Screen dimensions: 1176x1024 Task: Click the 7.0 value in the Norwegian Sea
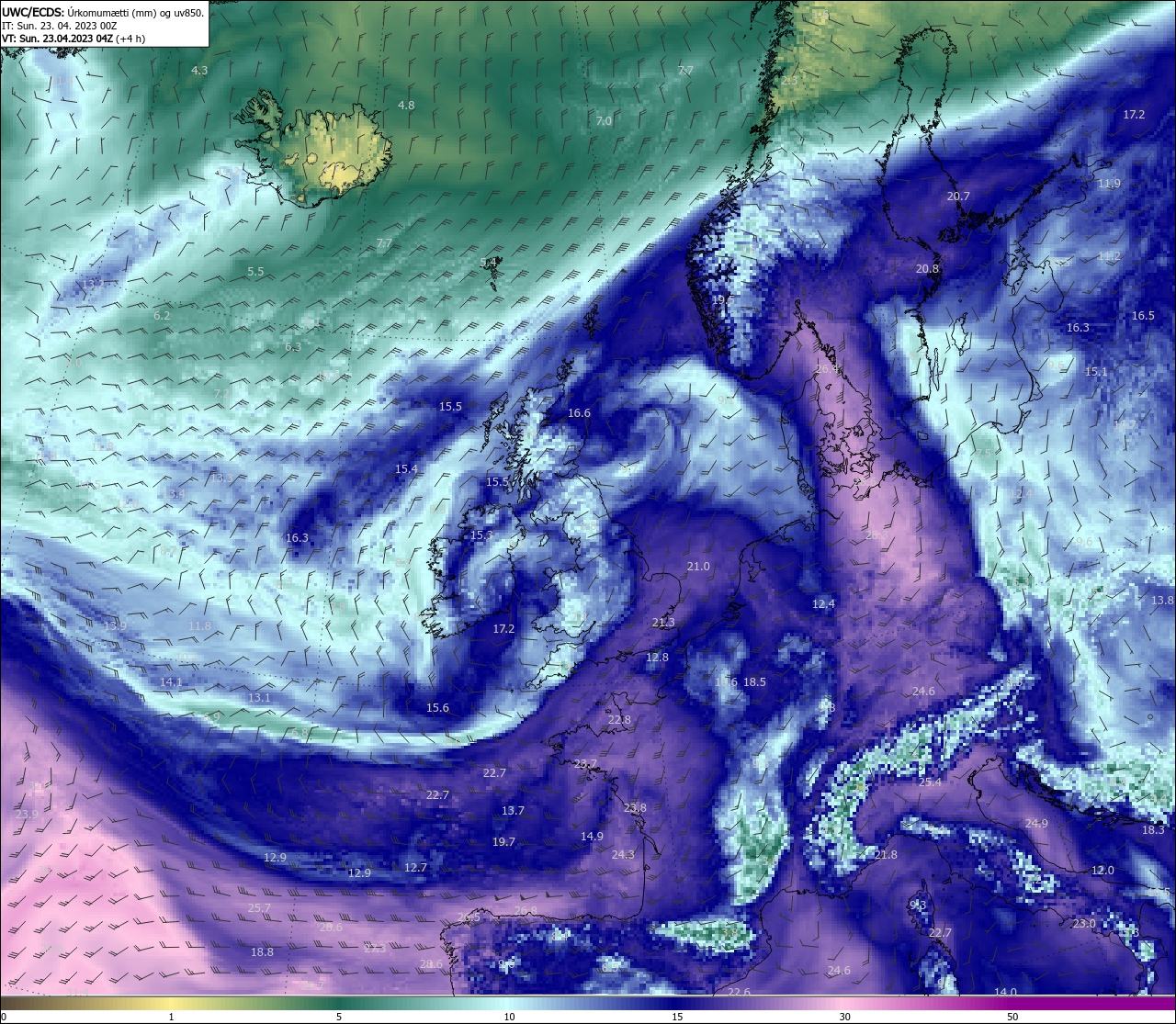click(604, 121)
